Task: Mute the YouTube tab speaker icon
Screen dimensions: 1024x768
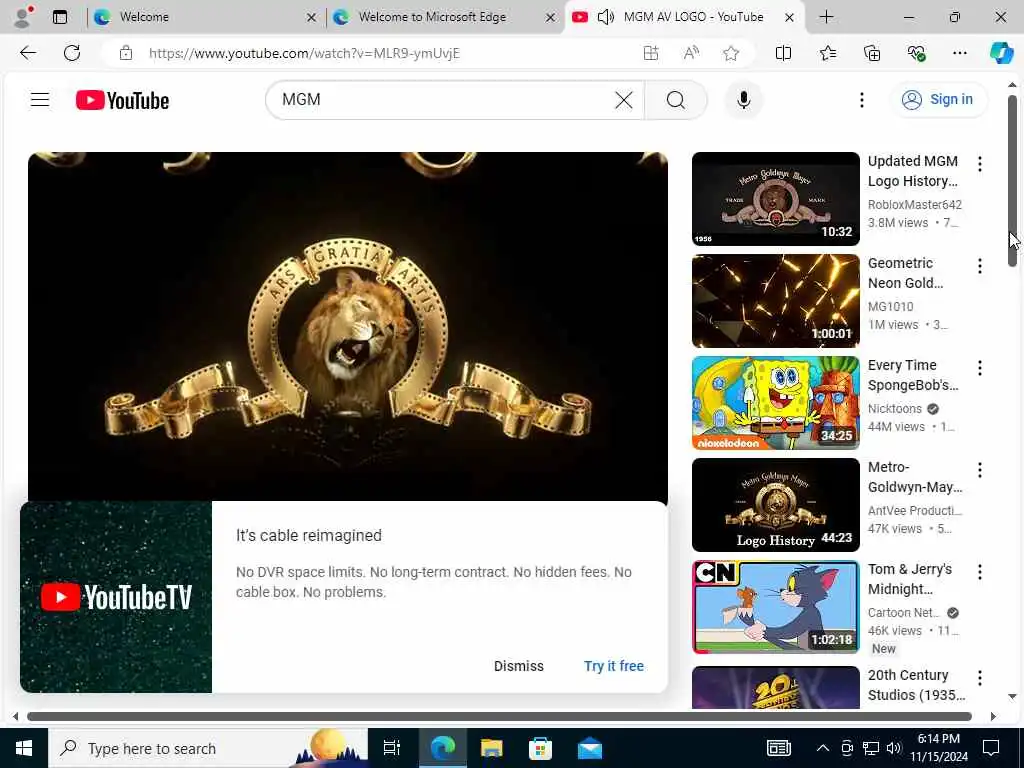Action: 605,17
